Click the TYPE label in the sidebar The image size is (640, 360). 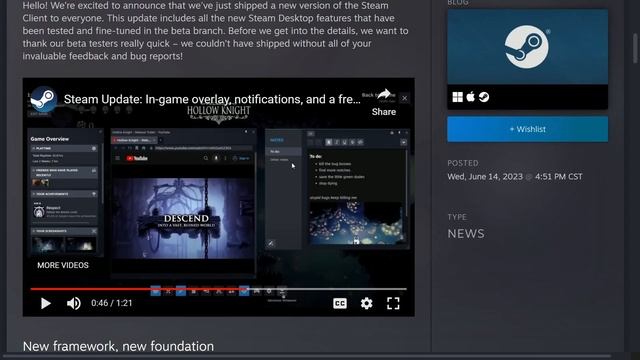click(457, 217)
